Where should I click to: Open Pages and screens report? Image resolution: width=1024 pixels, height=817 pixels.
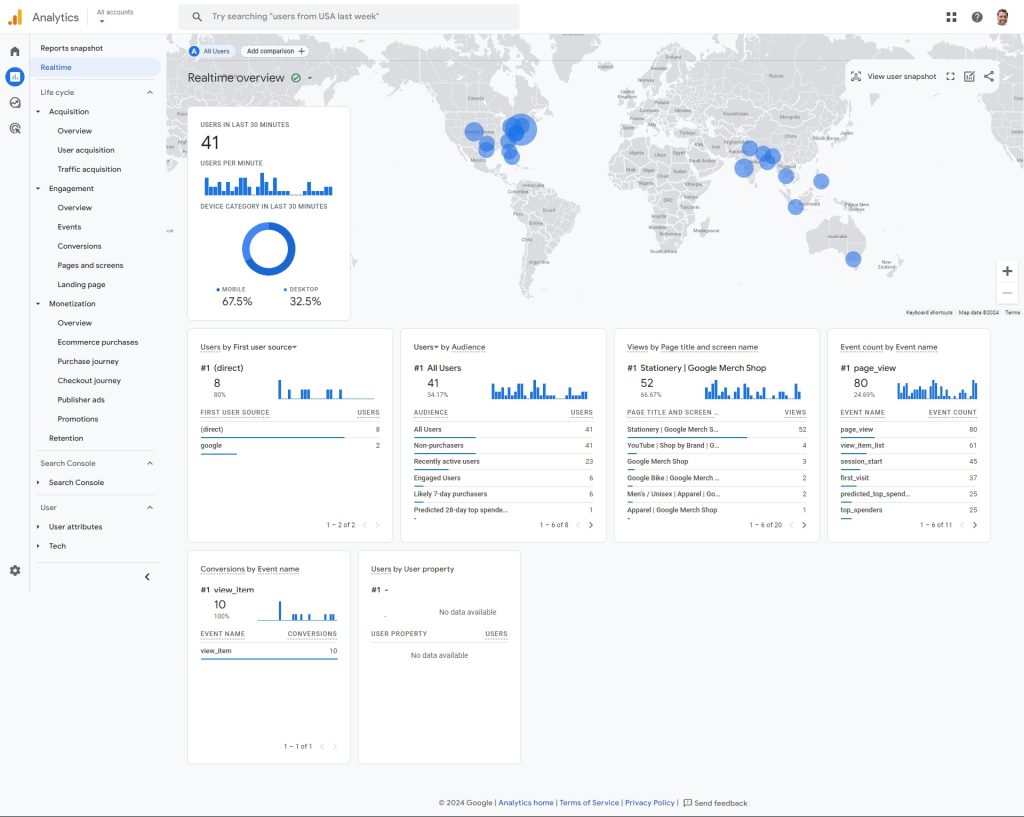[90, 265]
